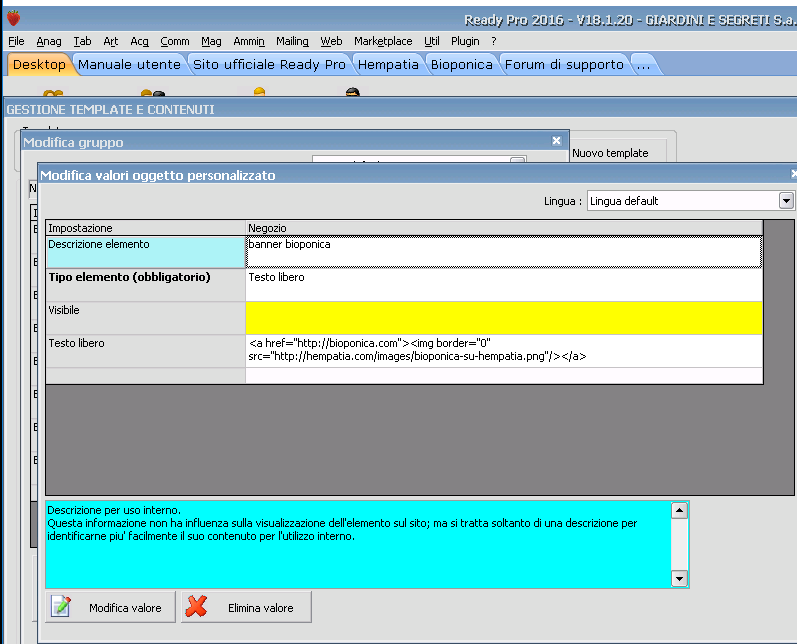This screenshot has width=797, height=644.
Task: Switch to the Hempatia tab
Action: pos(388,65)
